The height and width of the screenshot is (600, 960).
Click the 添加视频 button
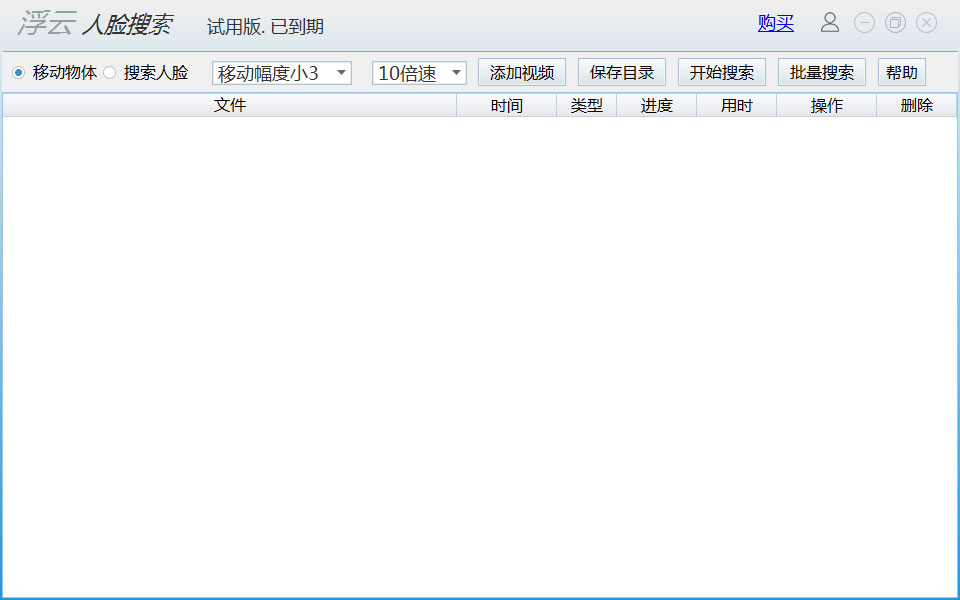(522, 73)
